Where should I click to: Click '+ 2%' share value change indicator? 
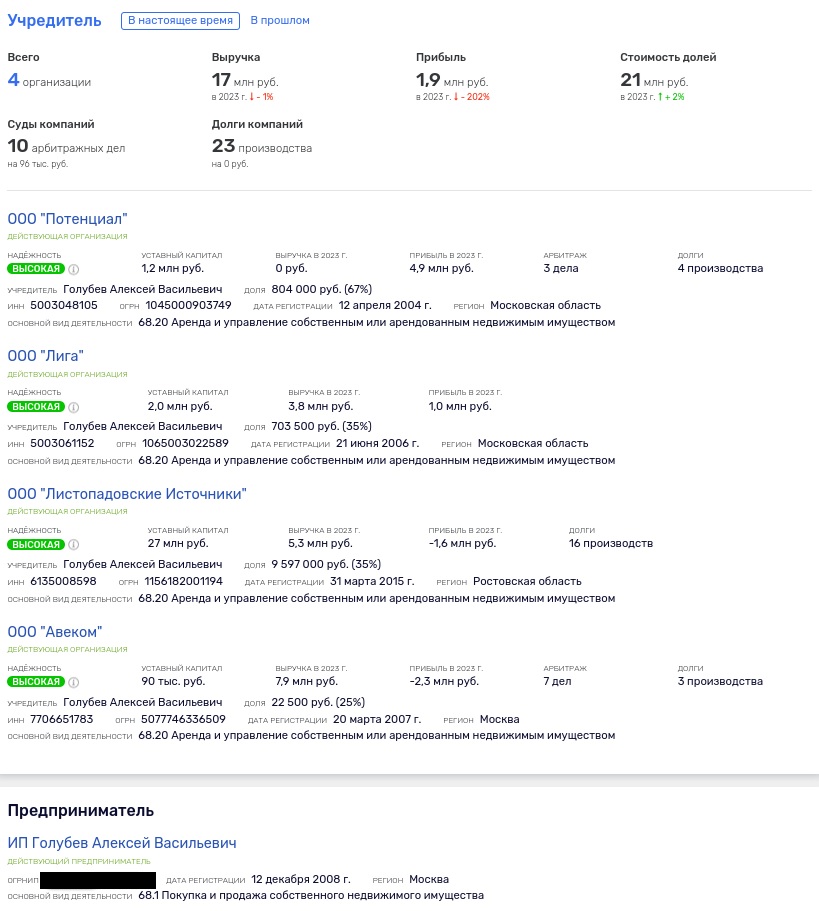tap(671, 97)
